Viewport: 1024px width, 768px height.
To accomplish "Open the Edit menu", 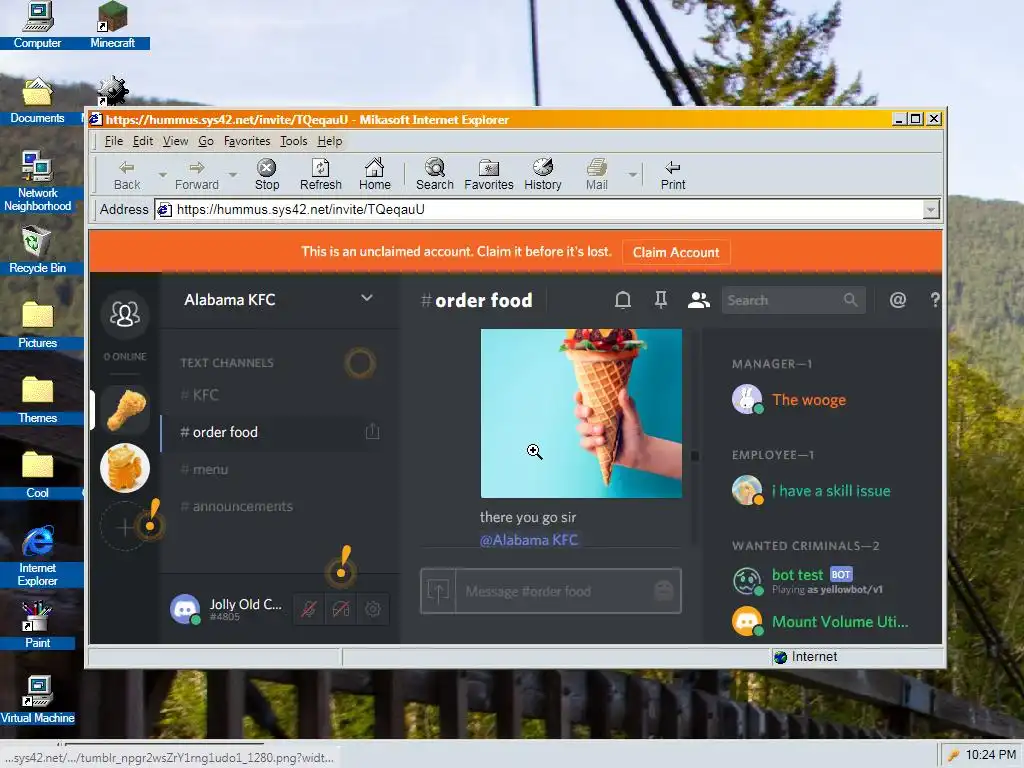I will click(x=142, y=141).
